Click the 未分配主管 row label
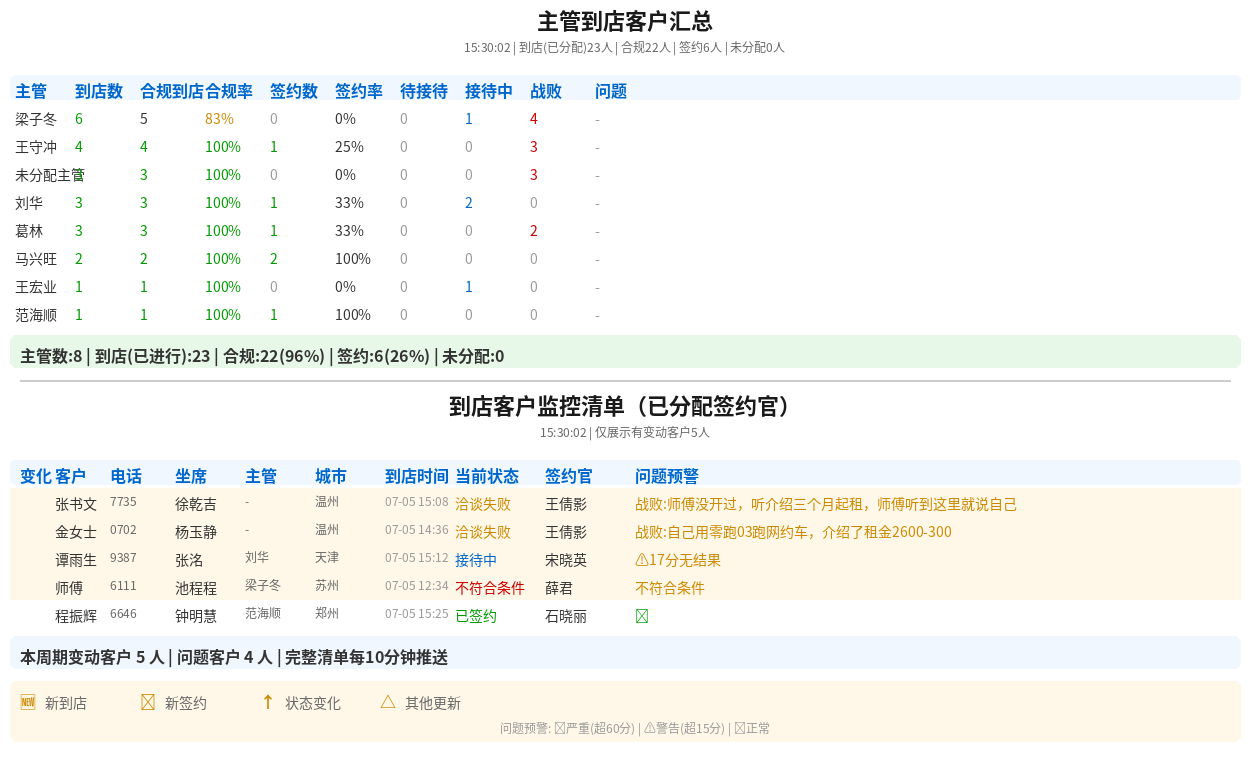Viewport: 1250px width, 784px height. point(50,175)
